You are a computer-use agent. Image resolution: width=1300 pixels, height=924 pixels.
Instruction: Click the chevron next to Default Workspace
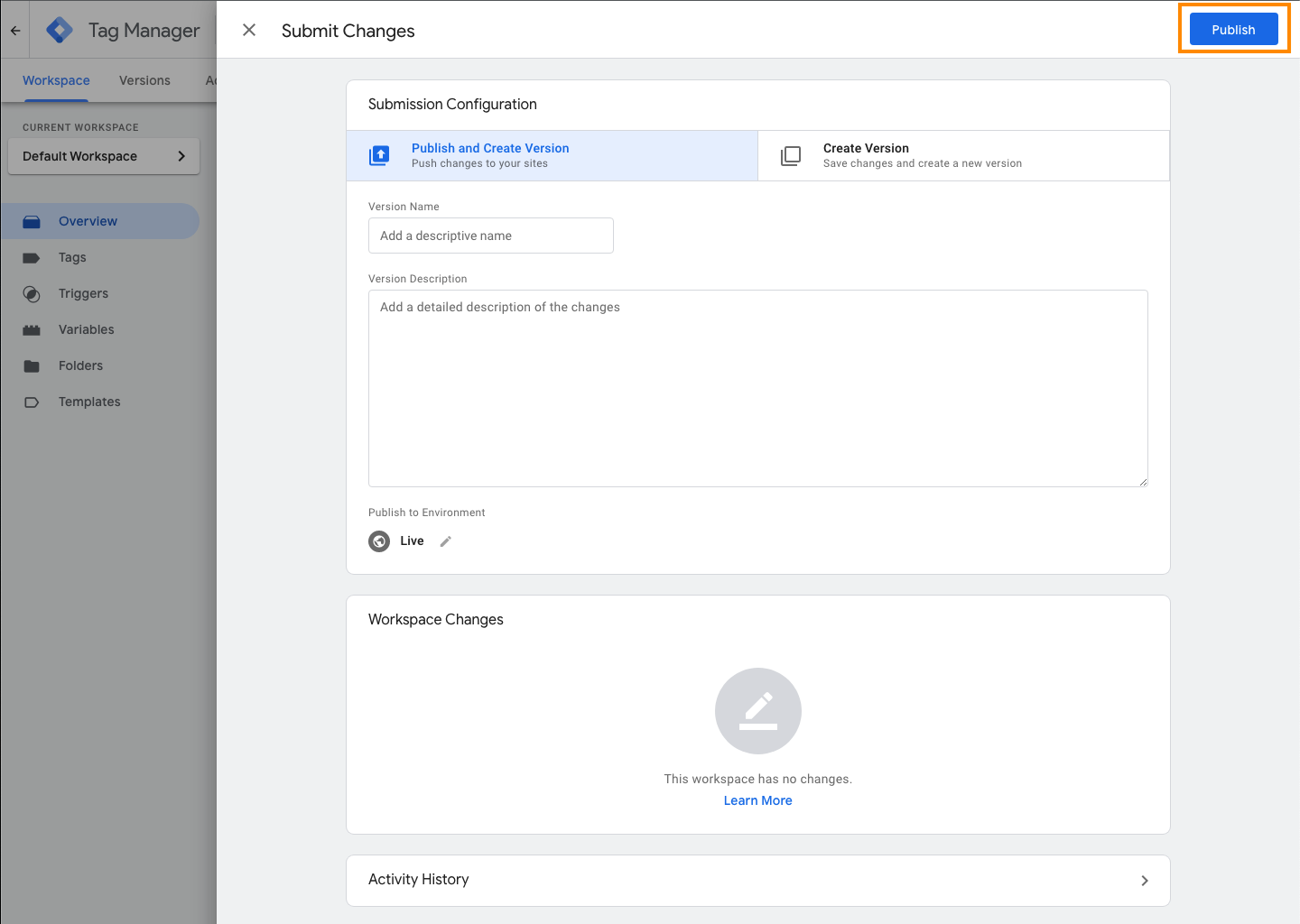[x=181, y=156]
